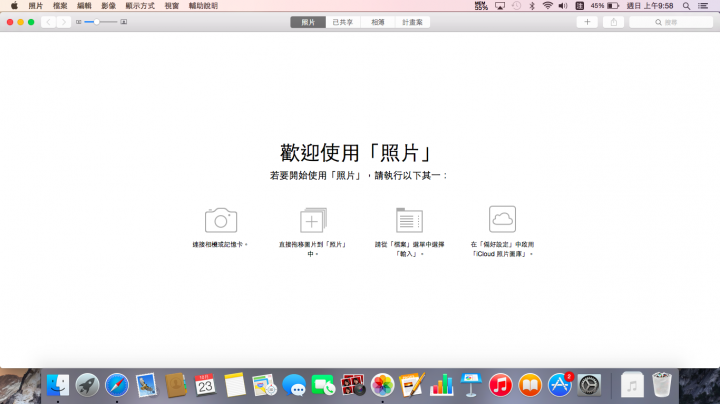The width and height of the screenshot is (720, 404).
Task: Open Notification Center icon
Action: [x=703, y=6]
